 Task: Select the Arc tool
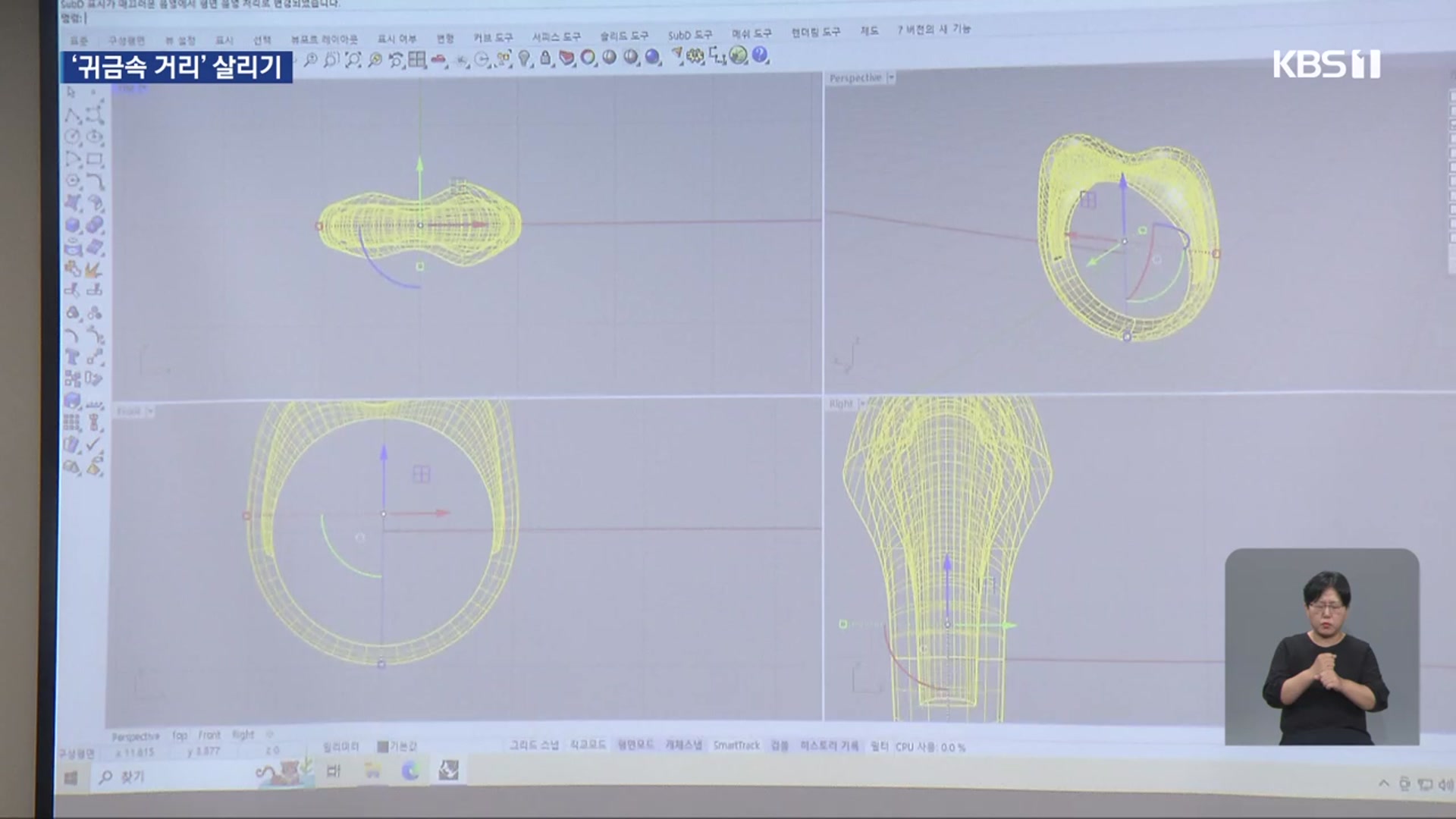click(73, 159)
